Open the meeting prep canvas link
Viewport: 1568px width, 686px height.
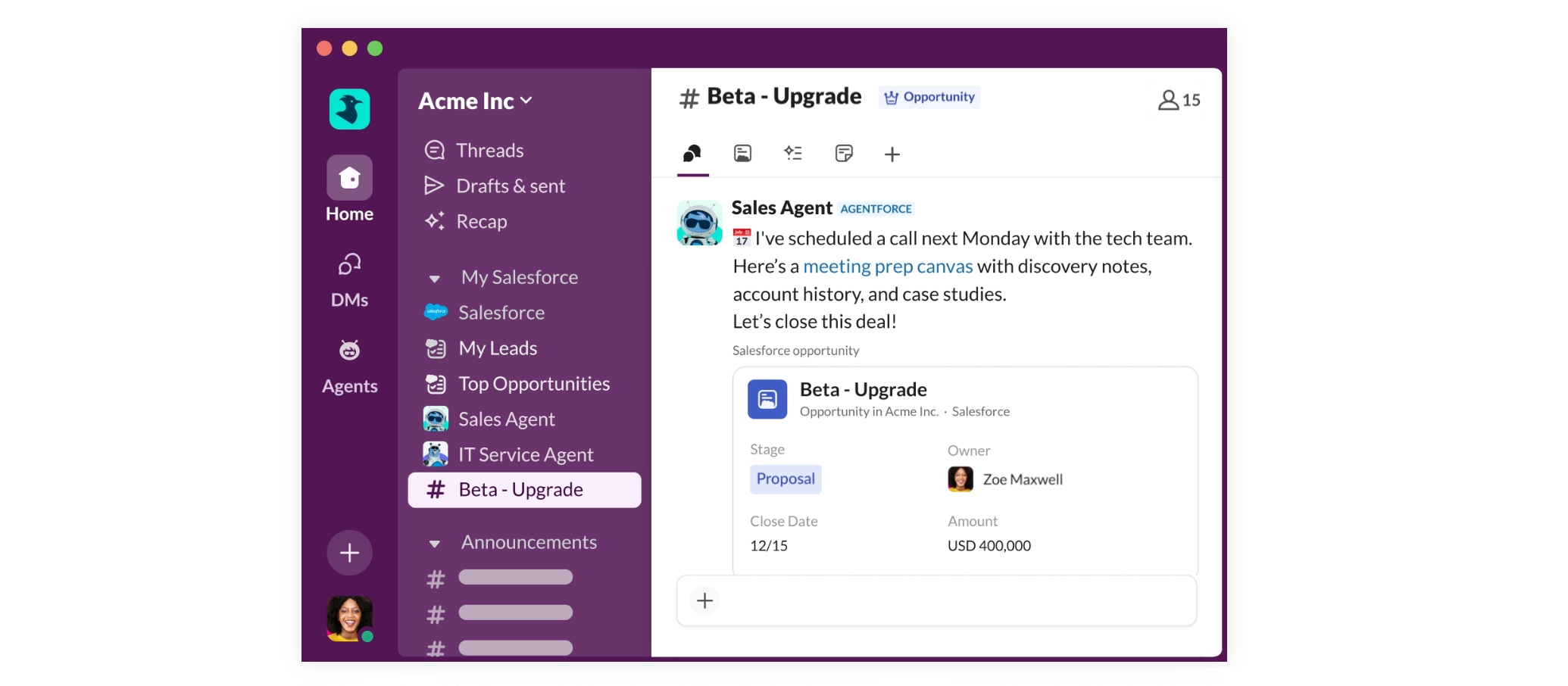[888, 266]
